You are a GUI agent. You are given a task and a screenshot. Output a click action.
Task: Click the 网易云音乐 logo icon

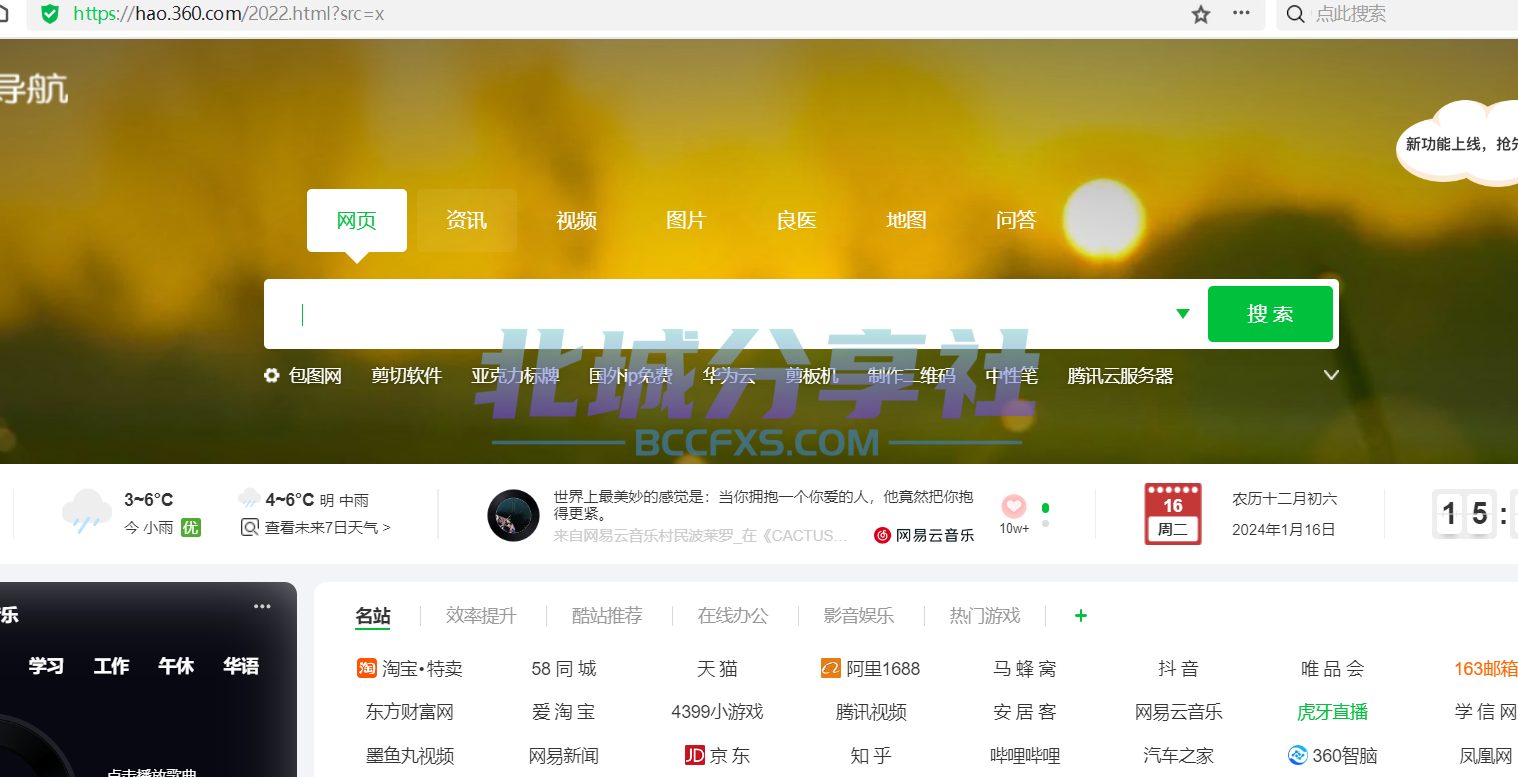coord(882,535)
